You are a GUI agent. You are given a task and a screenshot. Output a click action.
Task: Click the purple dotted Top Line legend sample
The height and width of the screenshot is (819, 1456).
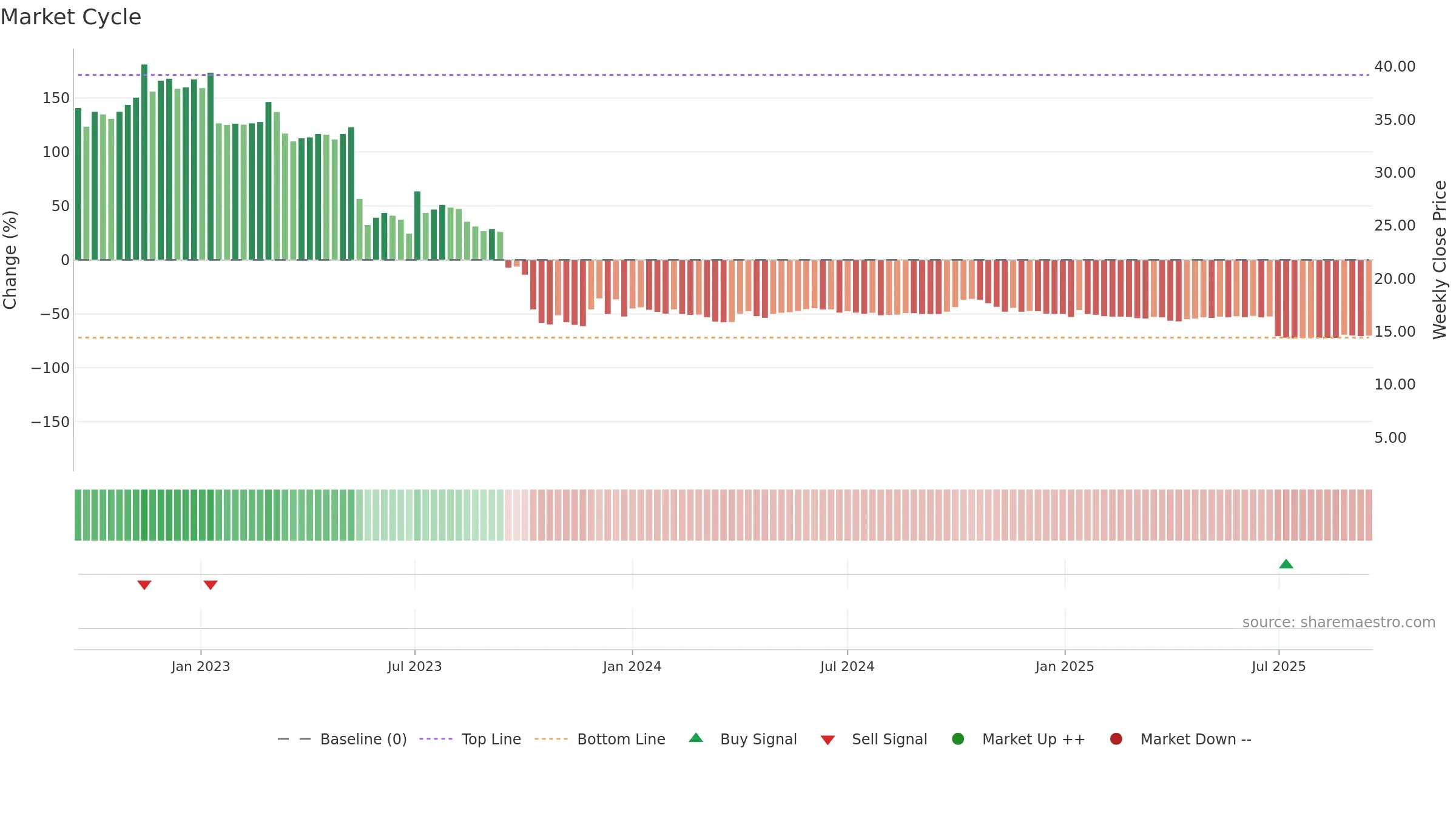[436, 739]
